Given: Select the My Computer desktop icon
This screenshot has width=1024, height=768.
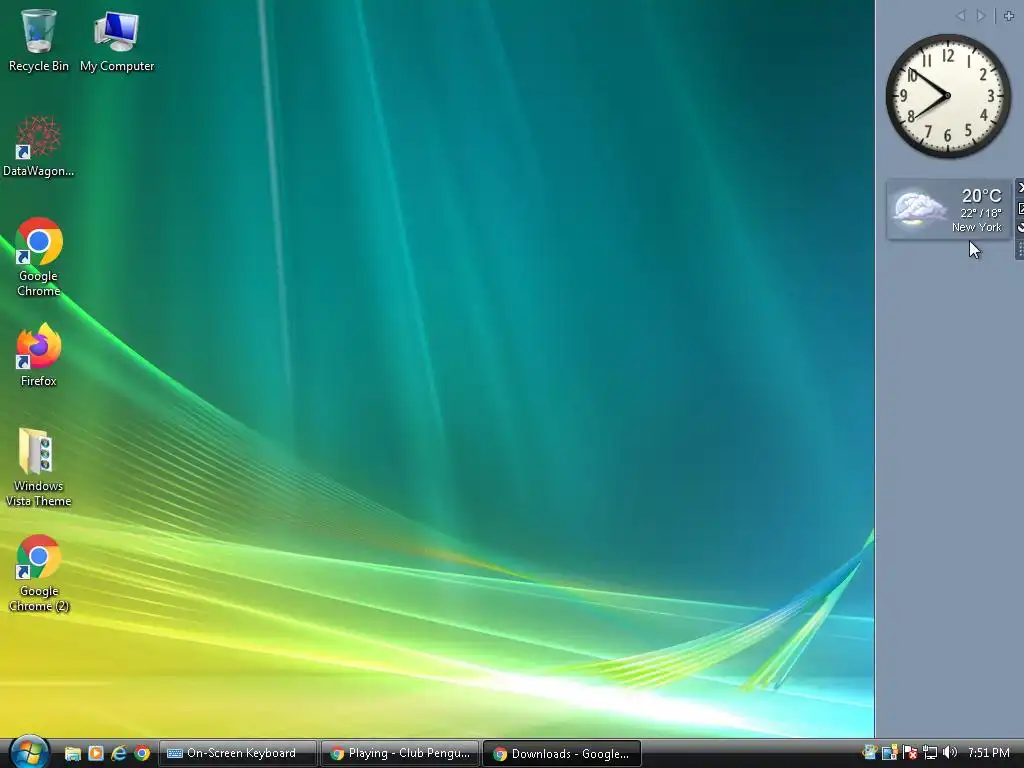Looking at the screenshot, I should tap(117, 40).
